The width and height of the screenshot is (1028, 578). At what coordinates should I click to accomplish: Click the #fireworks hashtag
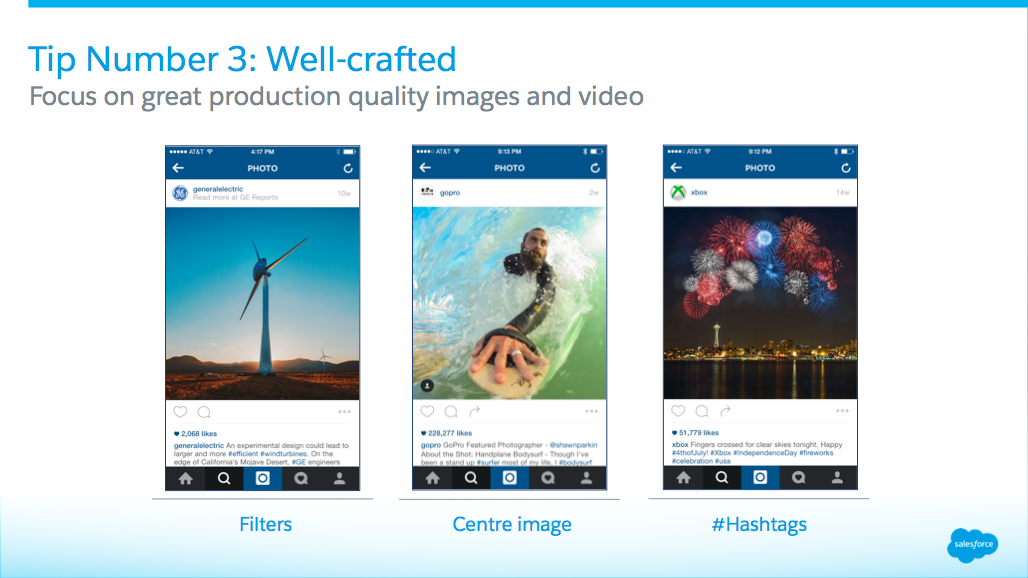point(816,453)
